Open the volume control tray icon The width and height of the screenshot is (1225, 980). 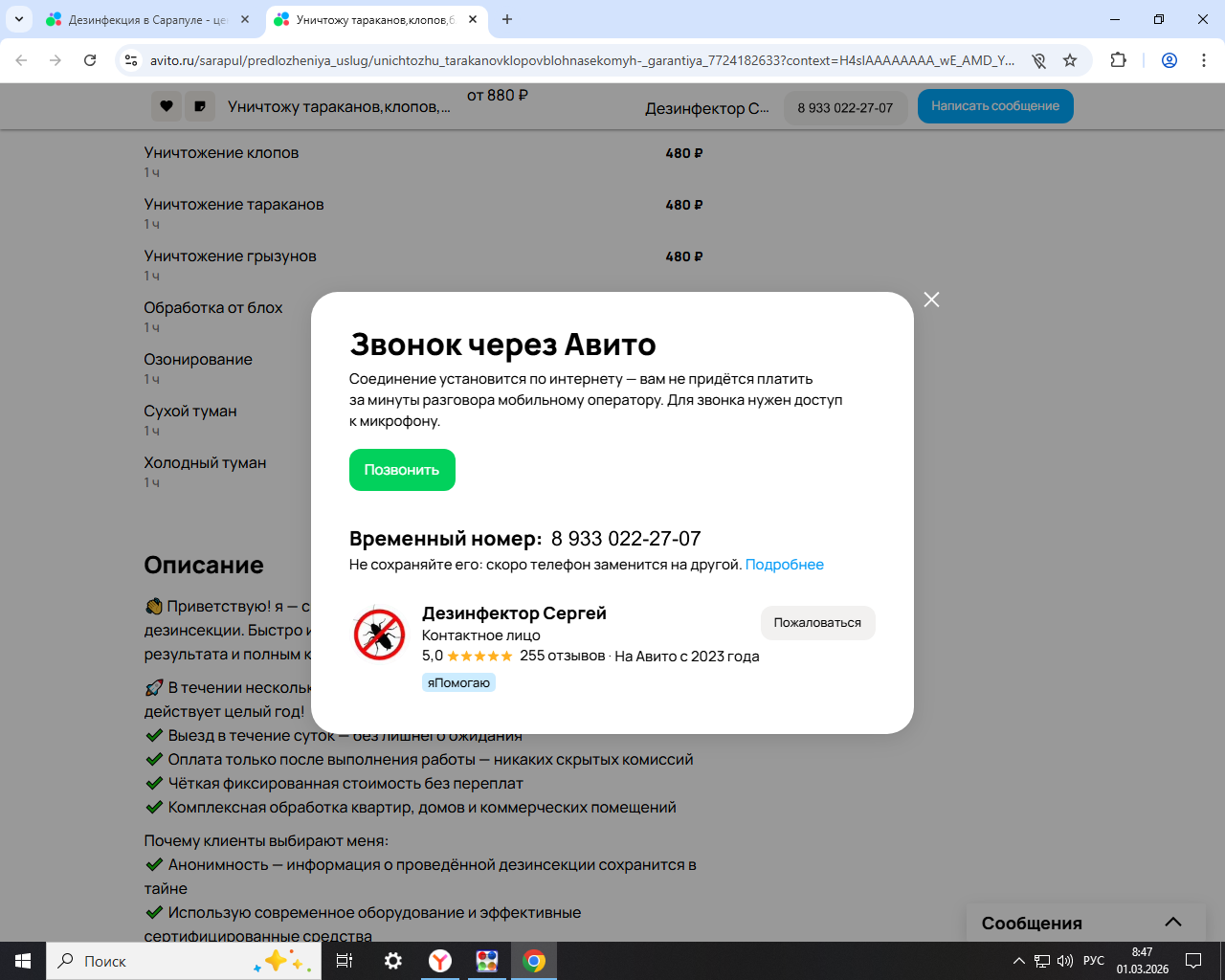(1064, 961)
